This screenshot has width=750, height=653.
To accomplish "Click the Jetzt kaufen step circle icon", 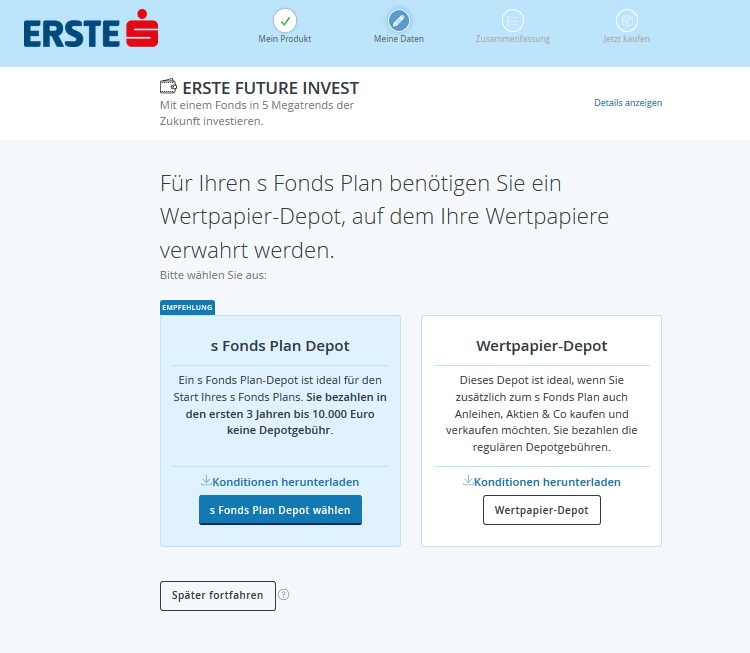I will pyautogui.click(x=627, y=20).
